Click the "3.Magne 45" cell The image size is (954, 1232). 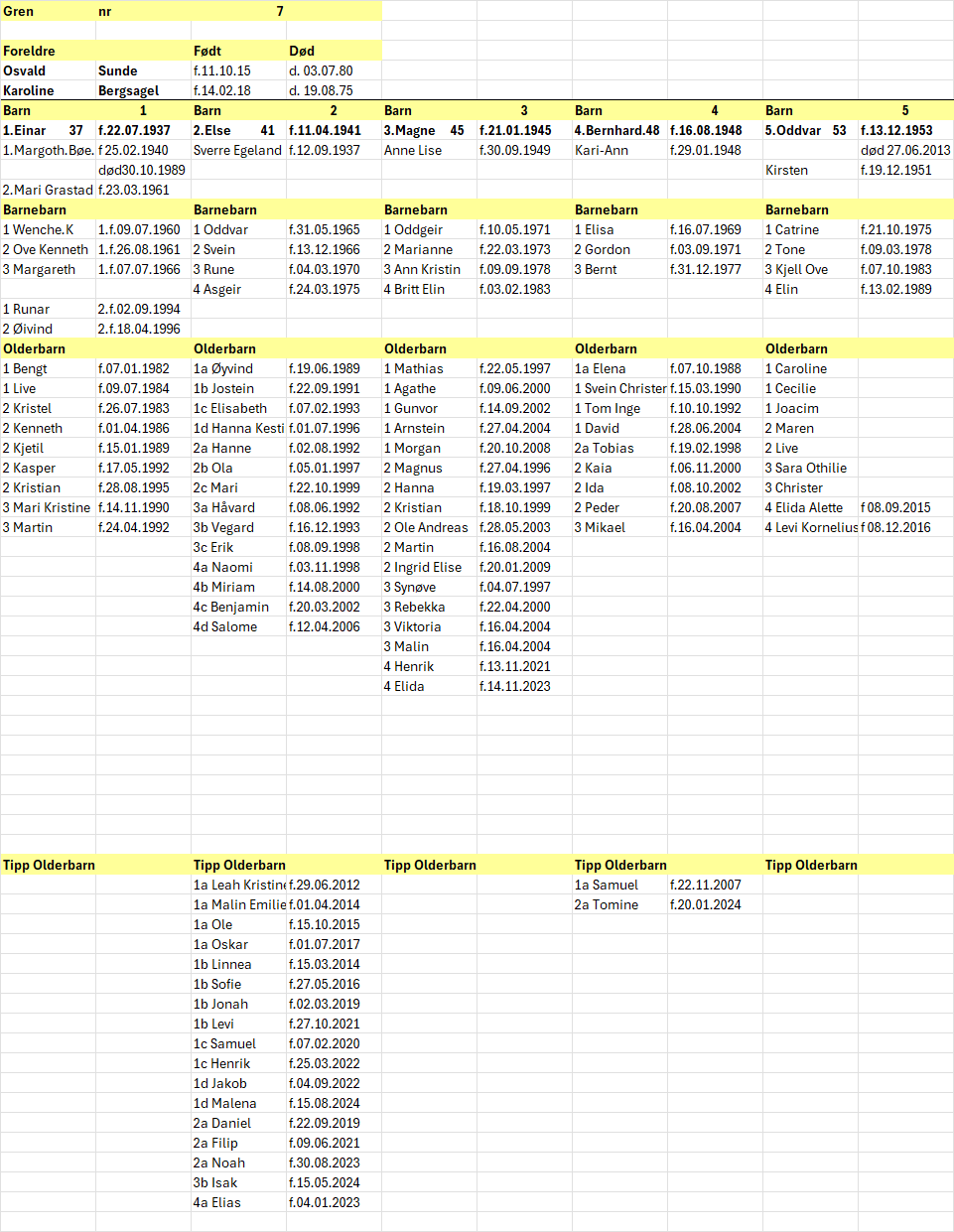point(429,130)
